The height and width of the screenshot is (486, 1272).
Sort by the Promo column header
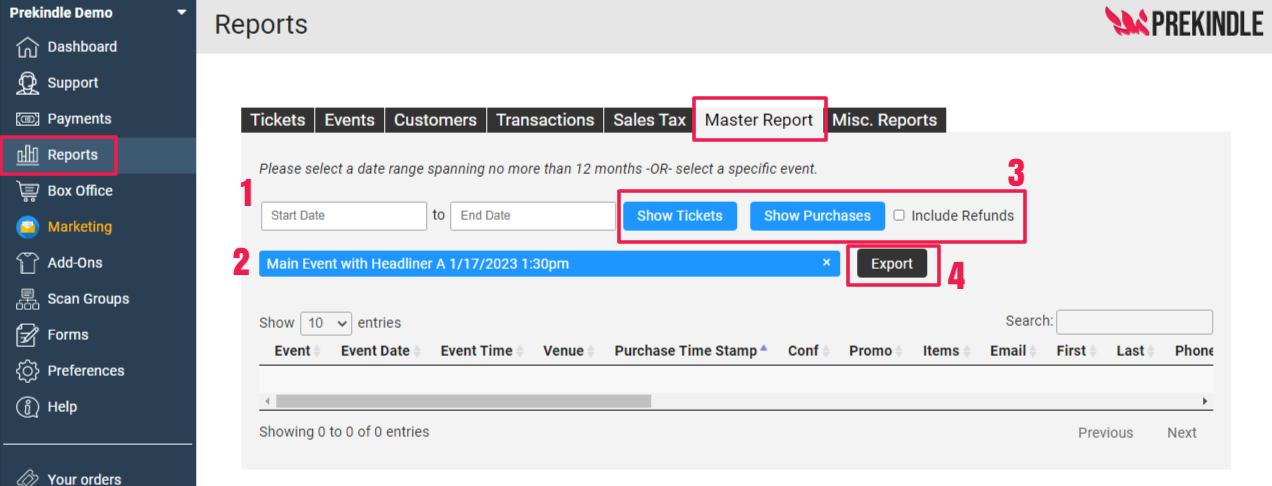[876, 351]
